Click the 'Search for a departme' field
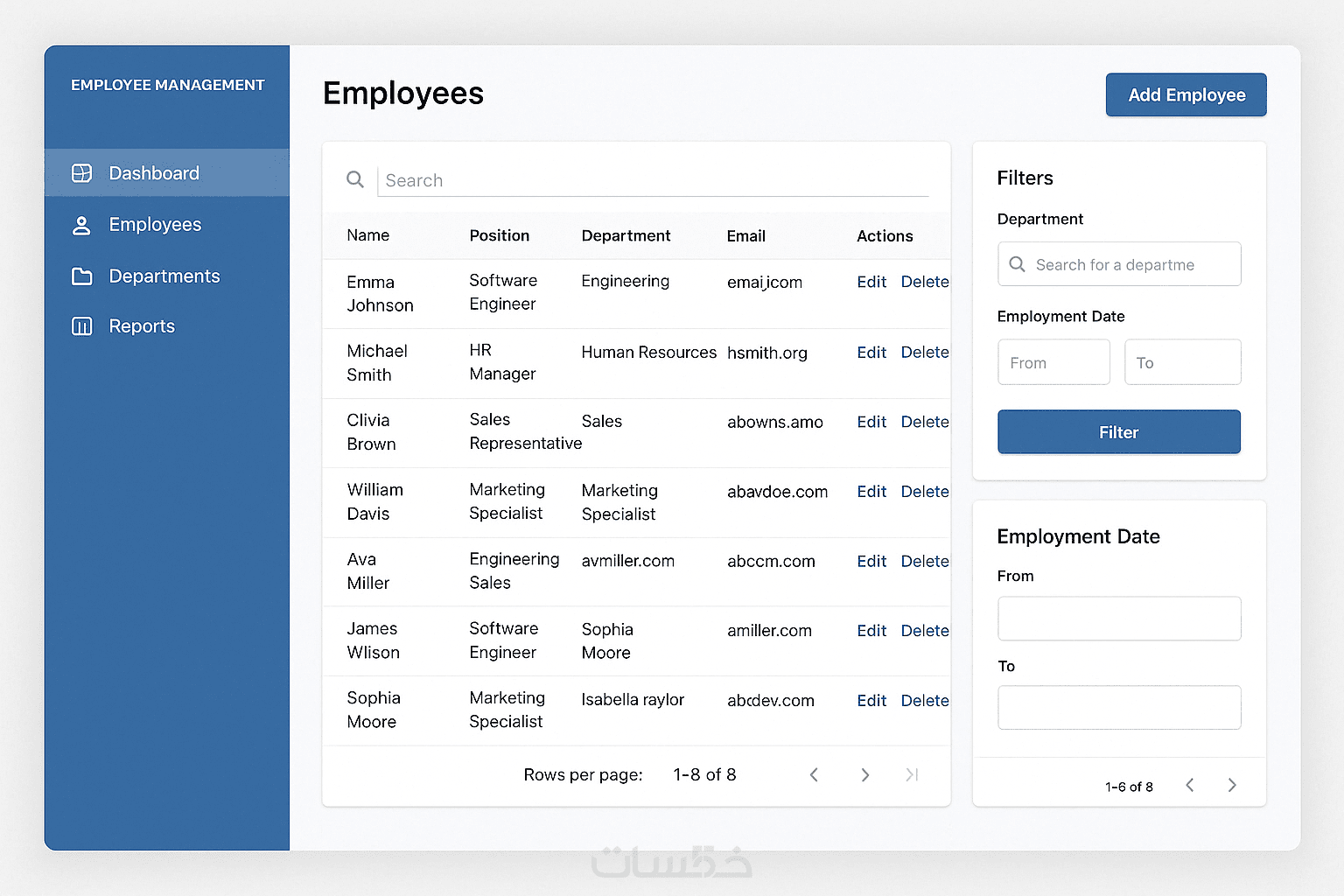 (1119, 264)
